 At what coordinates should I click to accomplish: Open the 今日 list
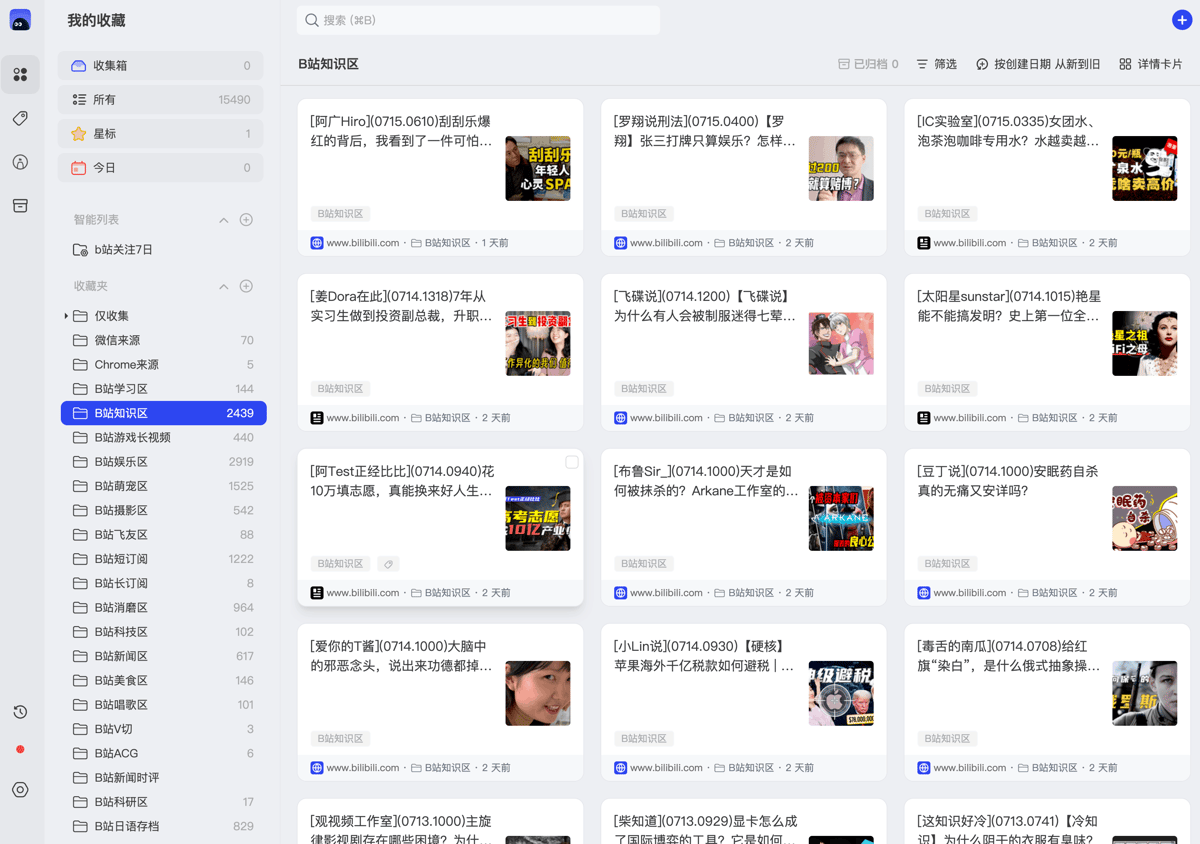pyautogui.click(x=161, y=168)
